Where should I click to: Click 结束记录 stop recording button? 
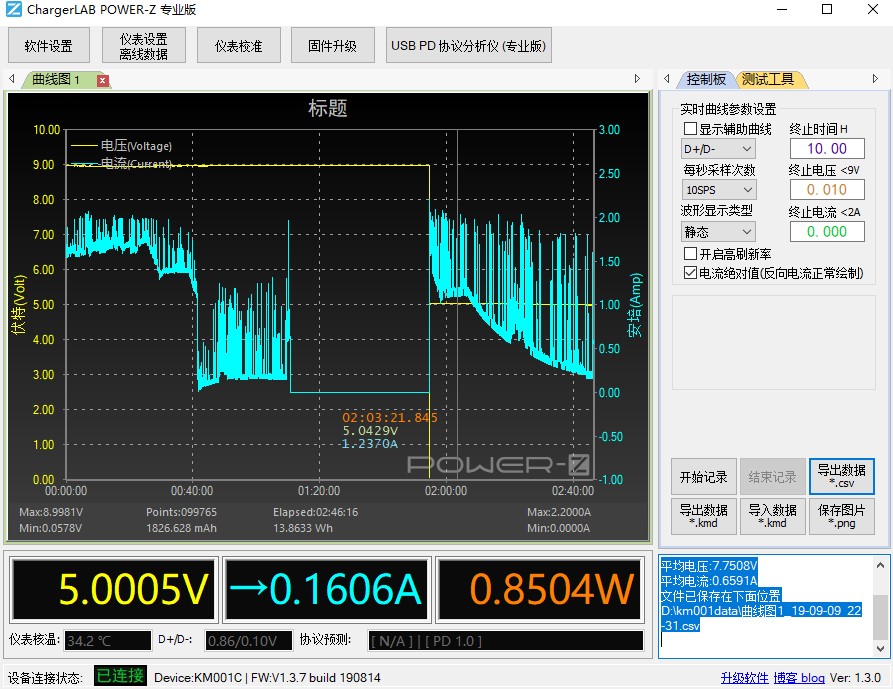772,477
